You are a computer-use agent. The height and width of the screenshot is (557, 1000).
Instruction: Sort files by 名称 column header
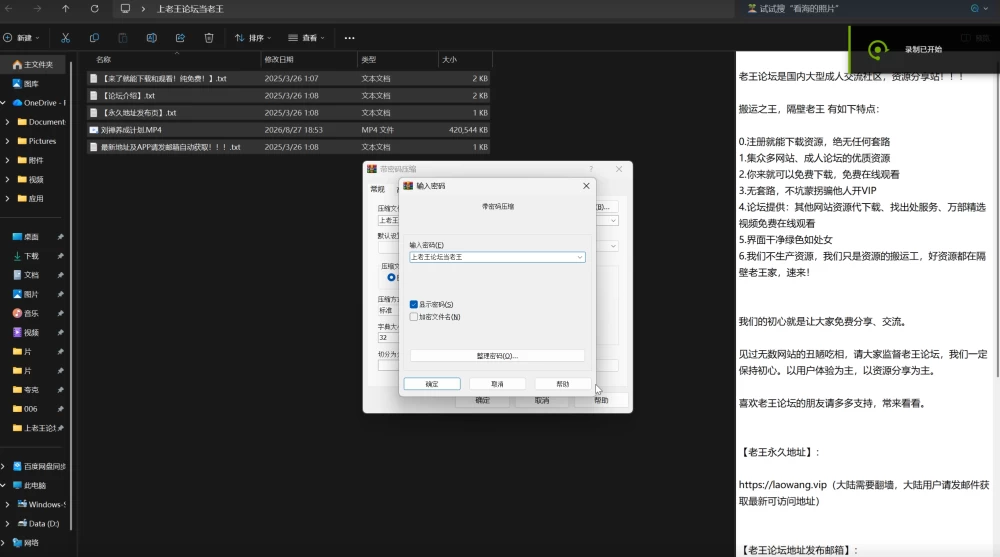tap(103, 59)
